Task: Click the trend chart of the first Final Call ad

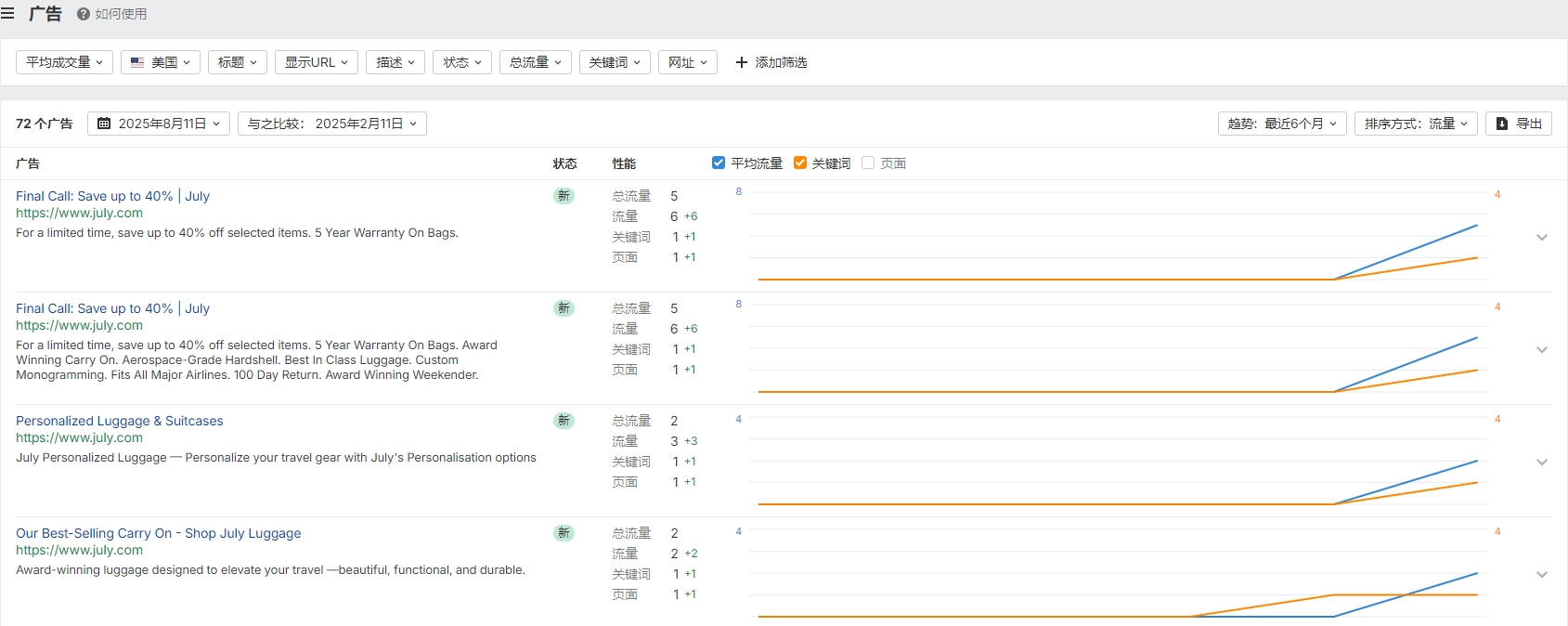Action: click(x=1118, y=236)
